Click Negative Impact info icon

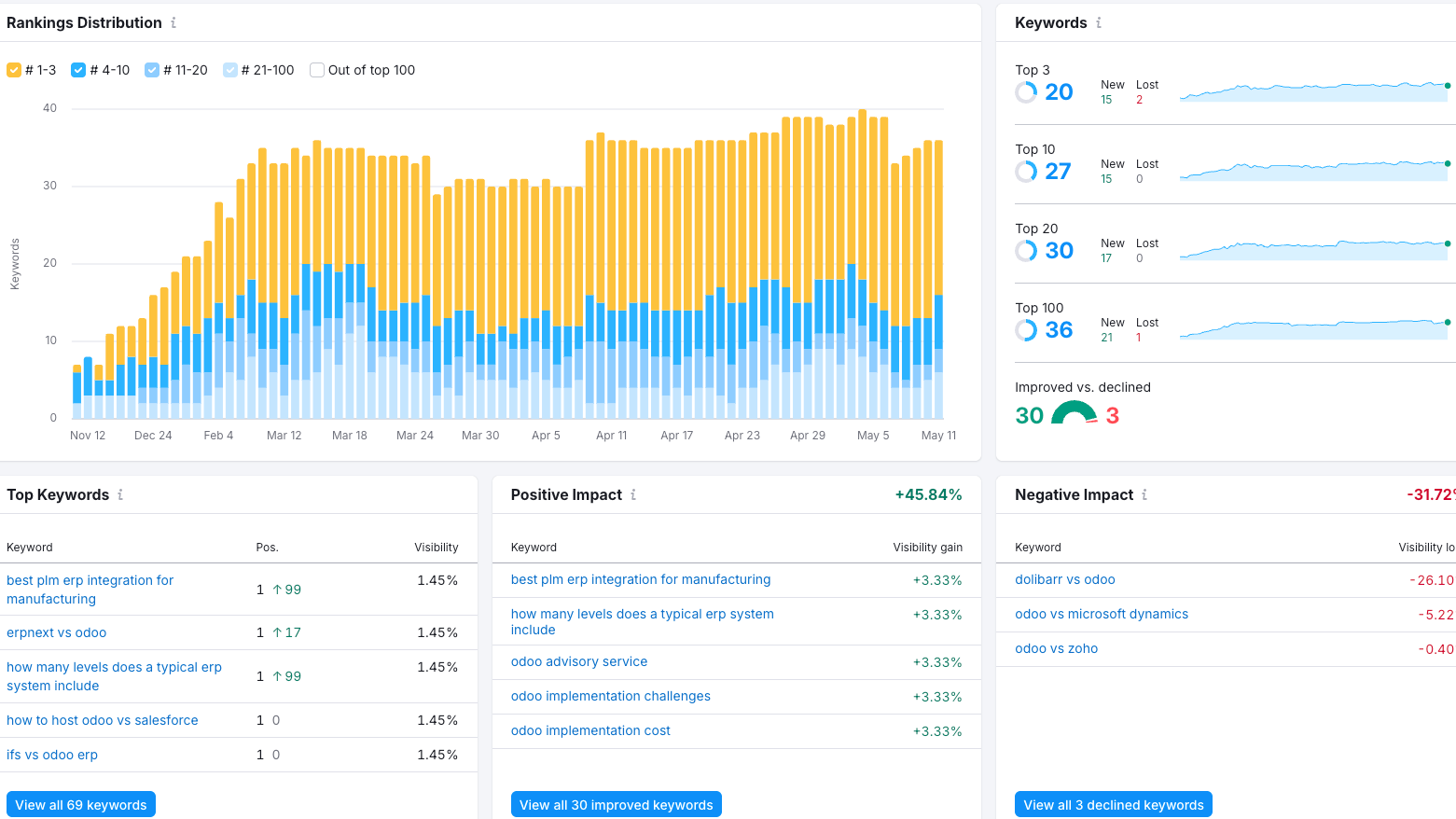[x=1144, y=494]
